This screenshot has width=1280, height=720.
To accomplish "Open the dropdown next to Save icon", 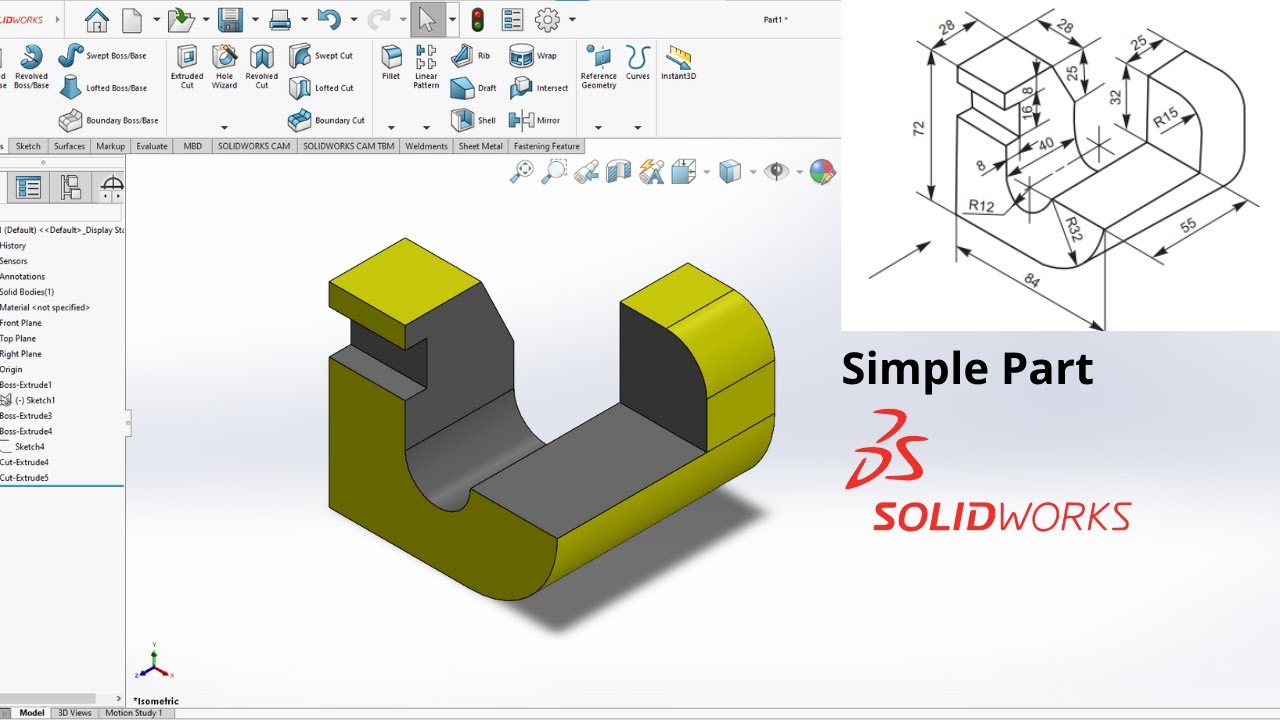I will click(254, 19).
